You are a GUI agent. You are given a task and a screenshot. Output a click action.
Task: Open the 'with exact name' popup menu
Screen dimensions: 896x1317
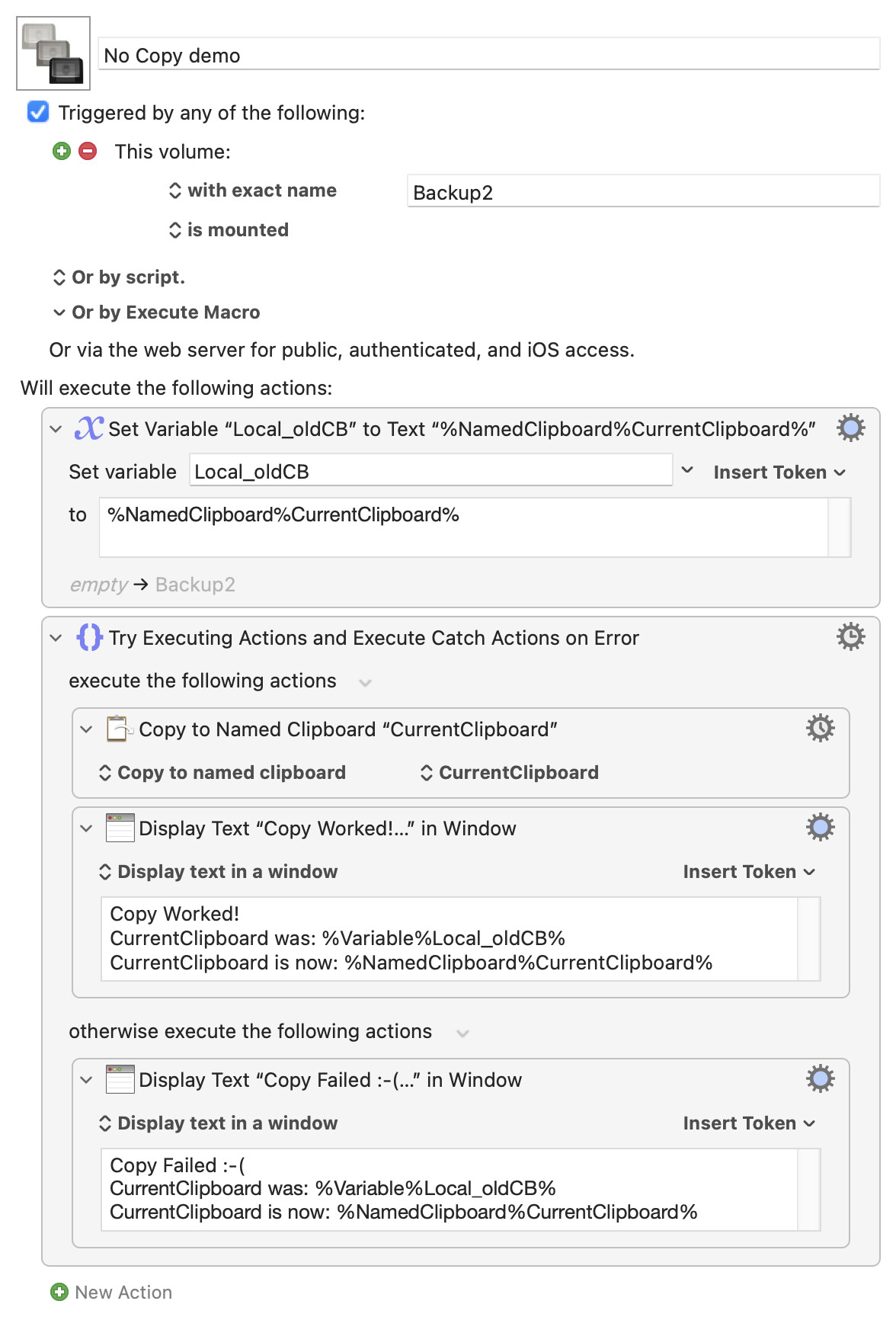(252, 191)
